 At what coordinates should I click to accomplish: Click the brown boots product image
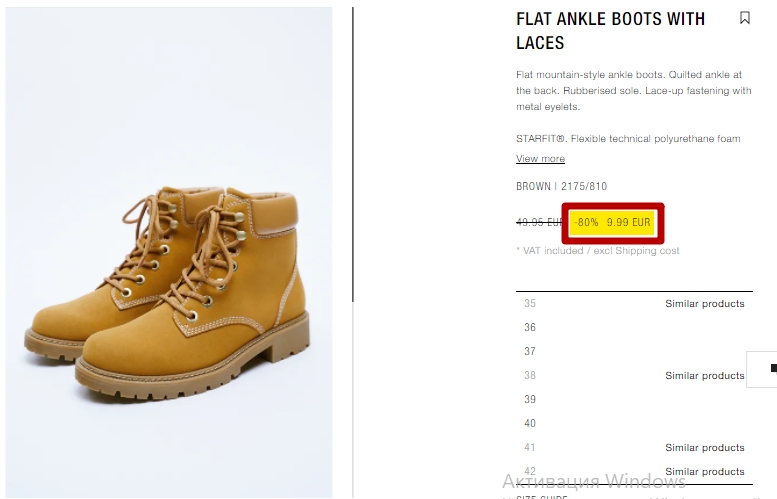pyautogui.click(x=169, y=252)
